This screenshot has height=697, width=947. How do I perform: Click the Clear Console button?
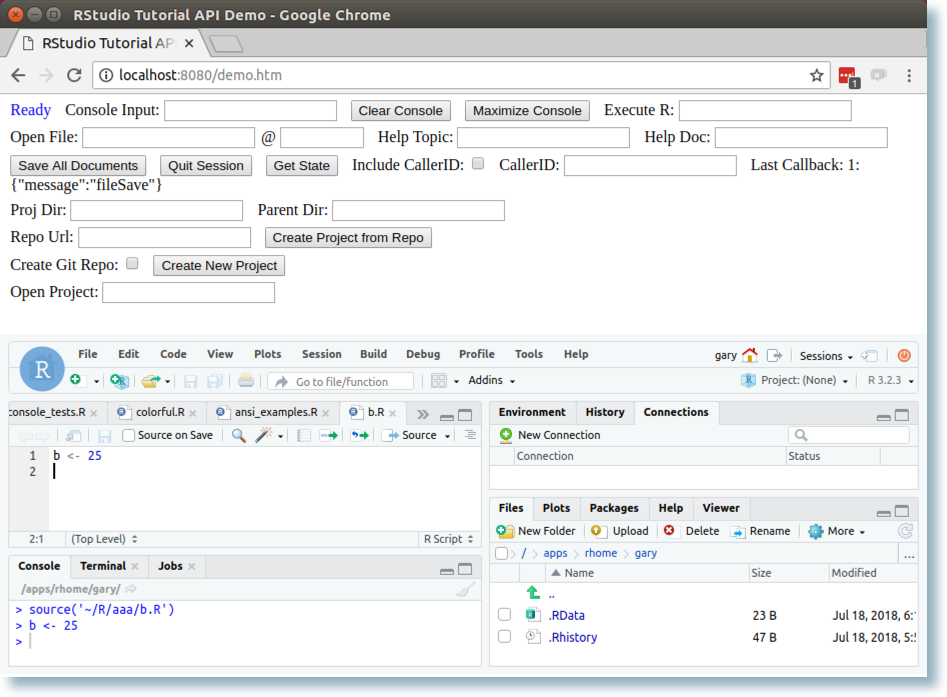tap(400, 111)
